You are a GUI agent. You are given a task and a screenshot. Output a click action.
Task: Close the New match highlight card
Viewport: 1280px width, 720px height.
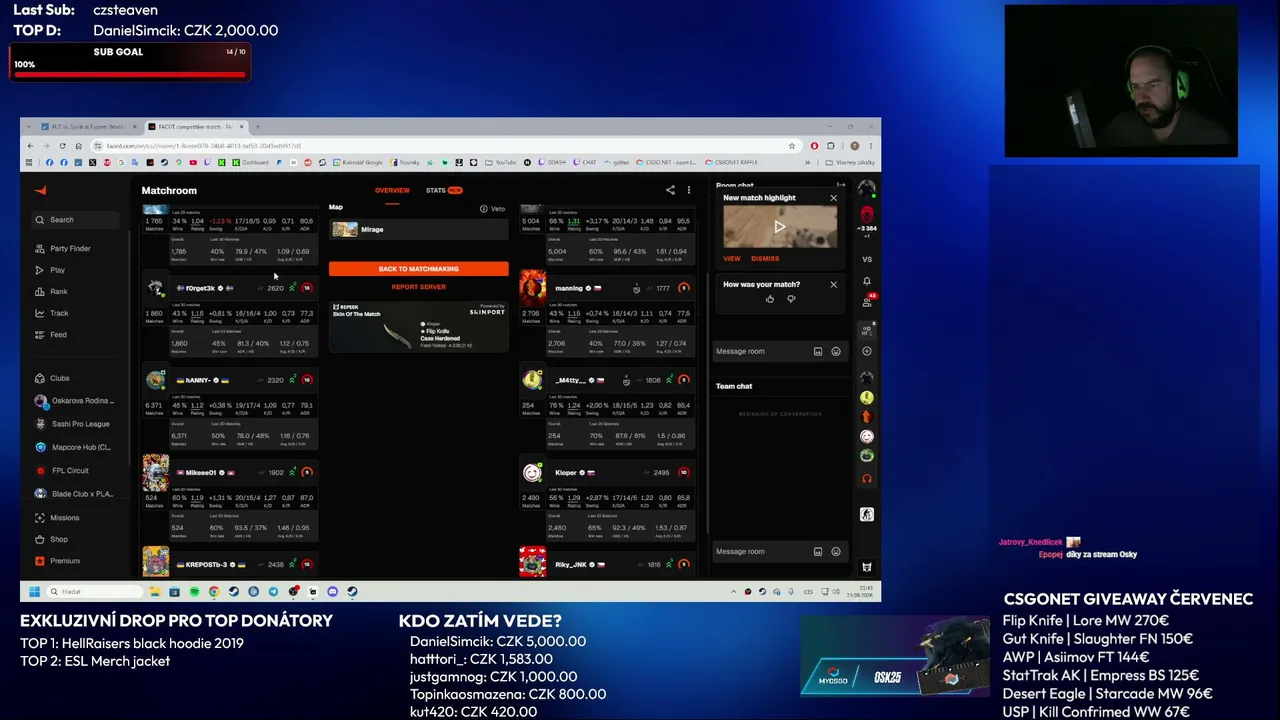pyautogui.click(x=833, y=198)
